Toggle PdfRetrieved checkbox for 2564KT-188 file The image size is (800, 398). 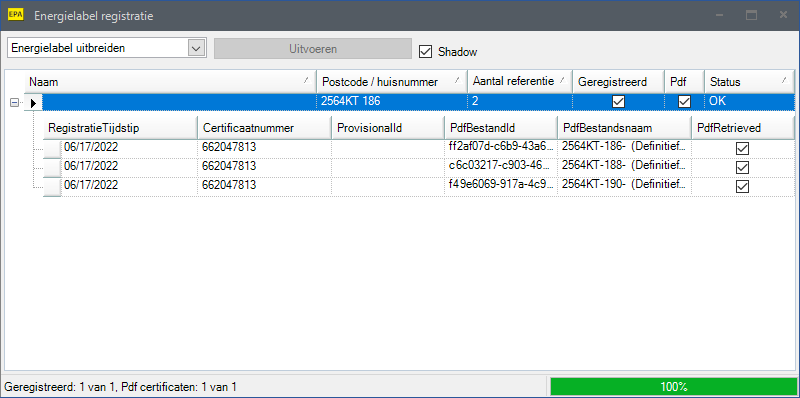(x=742, y=168)
